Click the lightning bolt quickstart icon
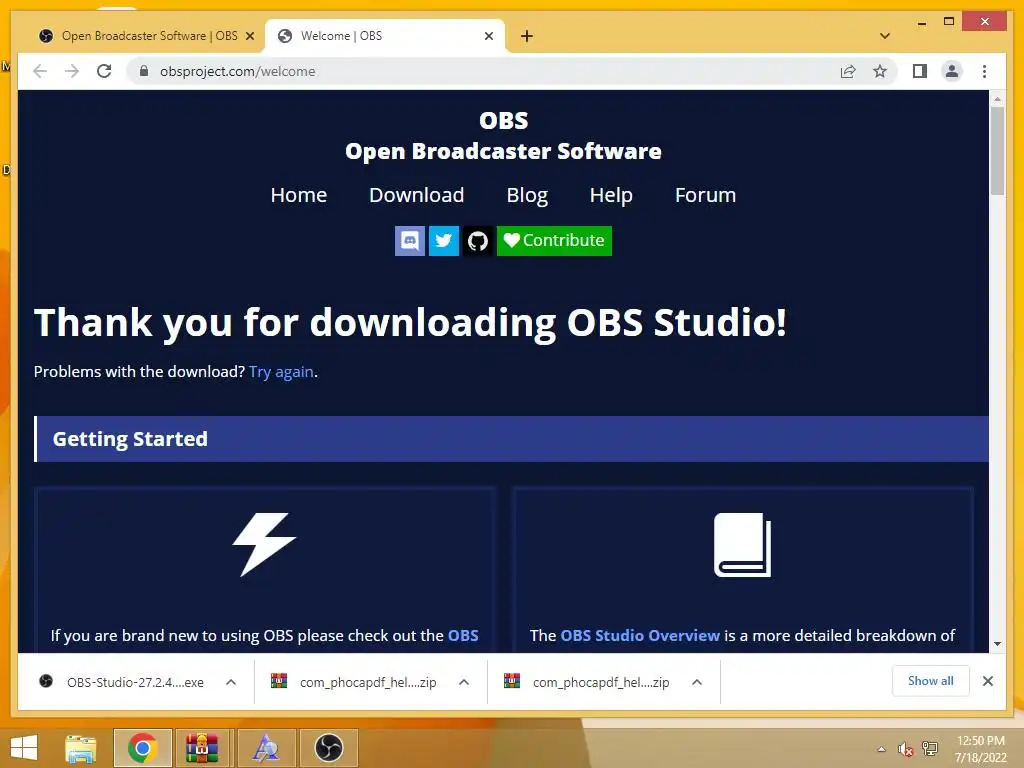Viewport: 1024px width, 768px height. (264, 544)
